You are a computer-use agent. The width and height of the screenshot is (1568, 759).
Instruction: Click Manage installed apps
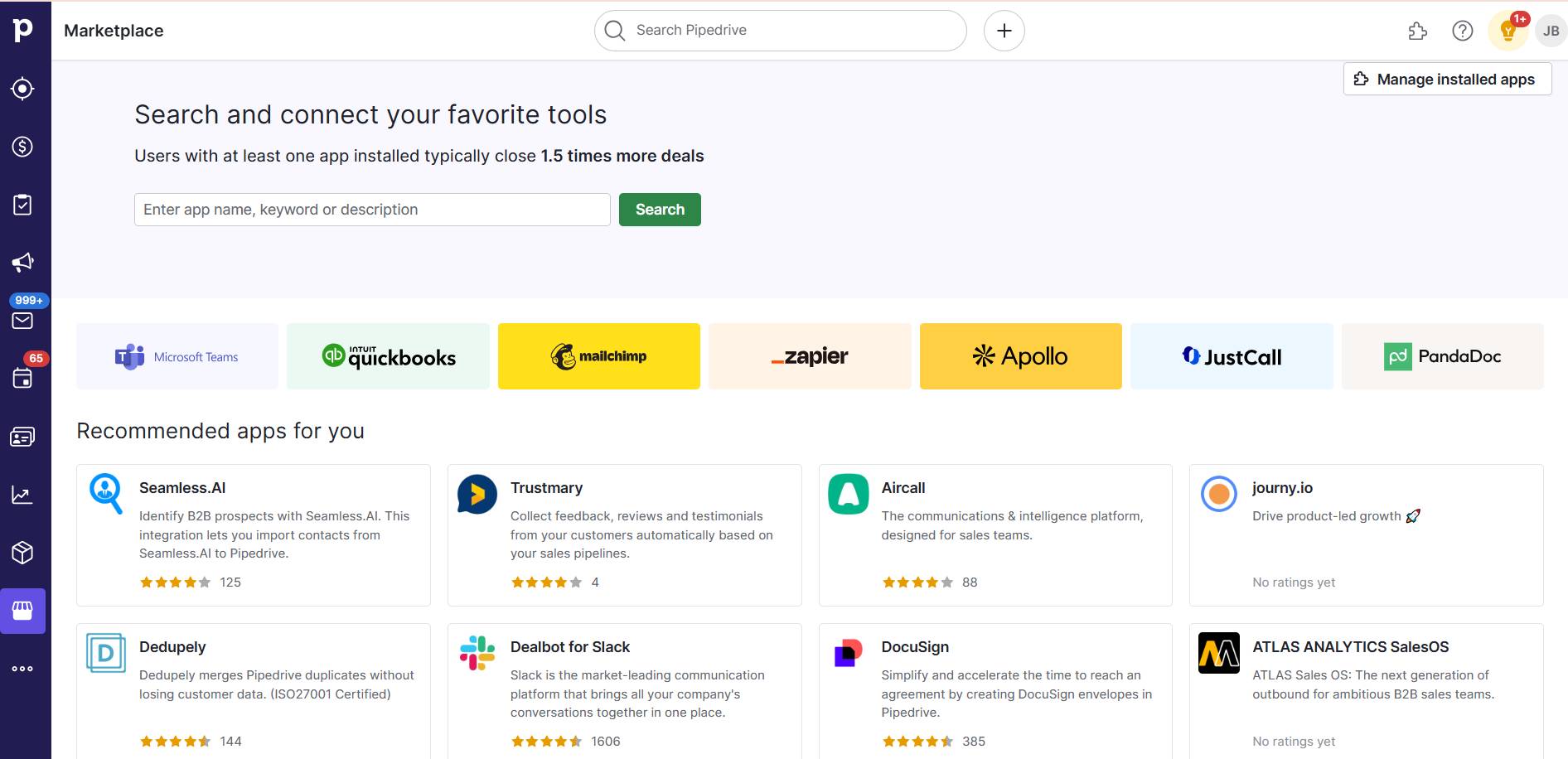click(1447, 79)
